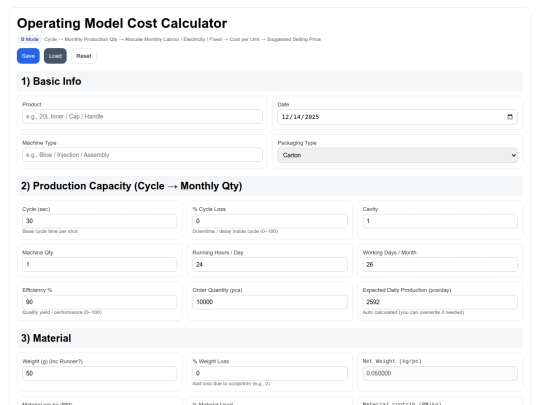Click the Expected Daily Production field
Image resolution: width=540 pixels, height=405 pixels.
point(440,302)
